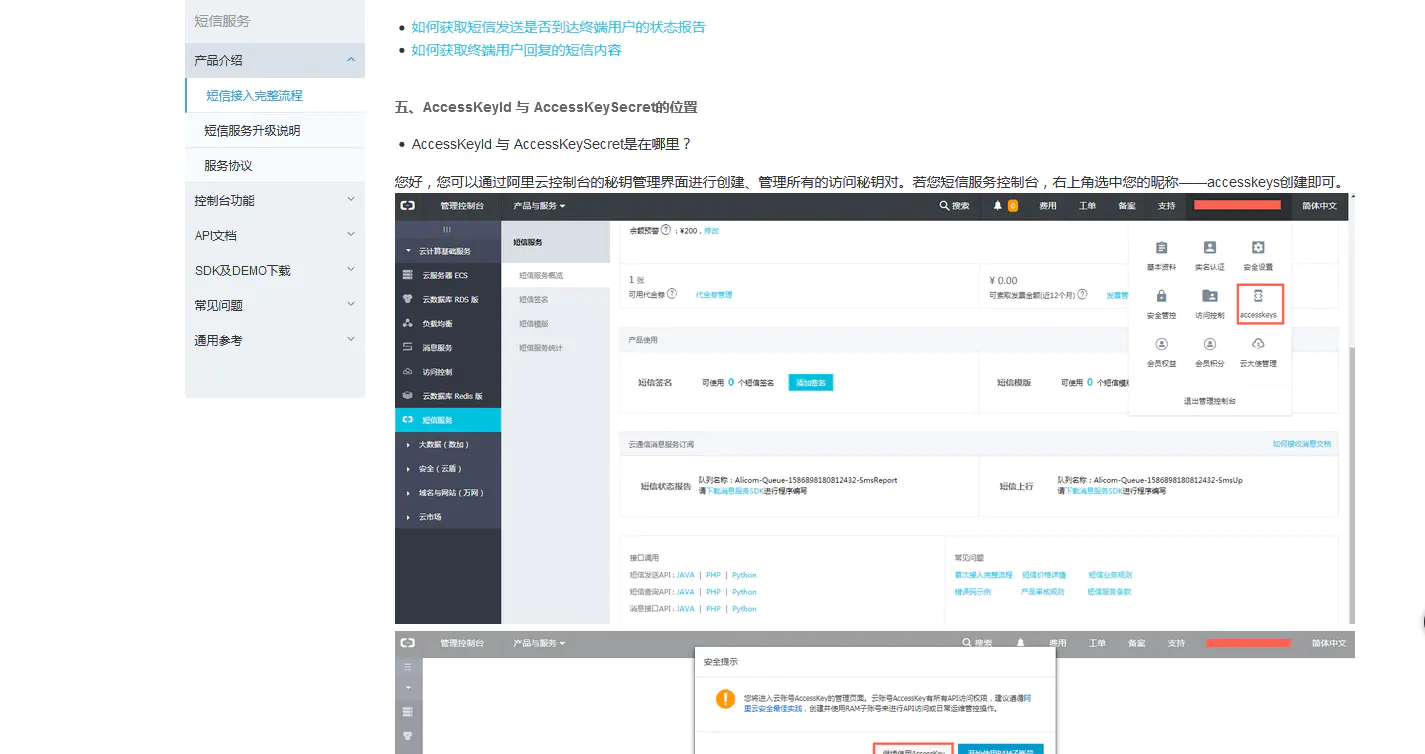This screenshot has width=1425, height=754.
Task: Select 云服务器 ECS in console sidebar
Action: 448,275
